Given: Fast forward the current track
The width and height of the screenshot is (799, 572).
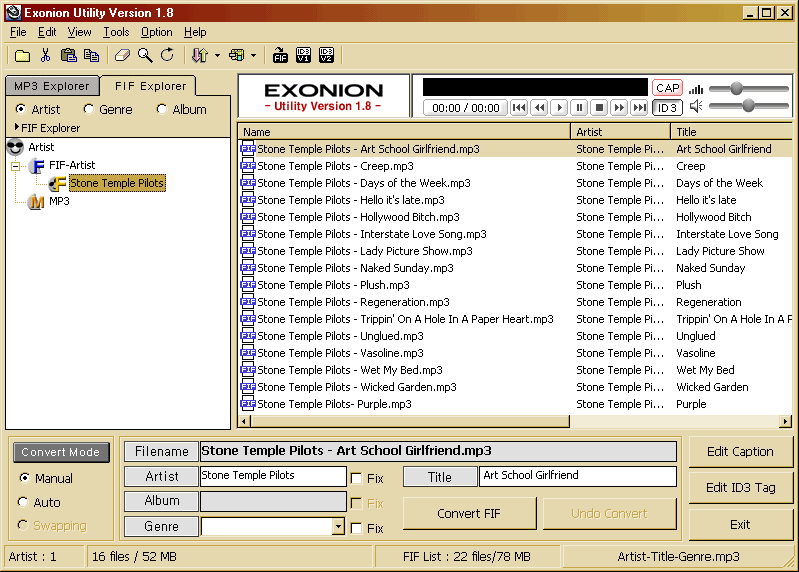Looking at the screenshot, I should [619, 107].
